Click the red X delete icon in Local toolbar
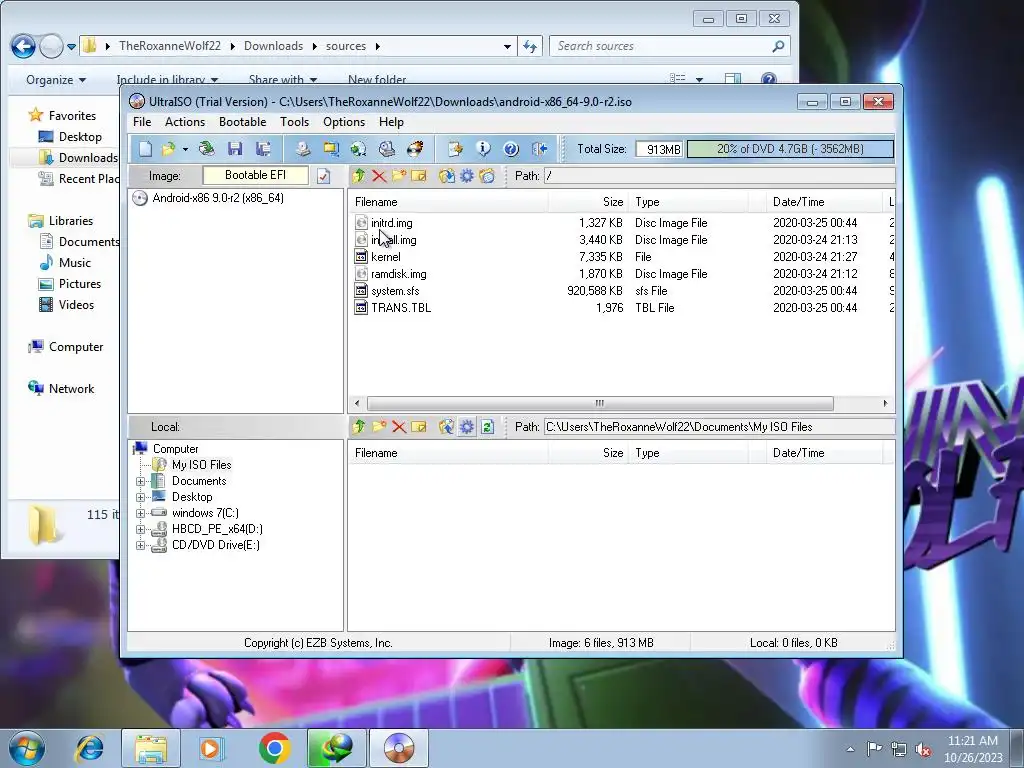The image size is (1024, 768). pyautogui.click(x=399, y=426)
